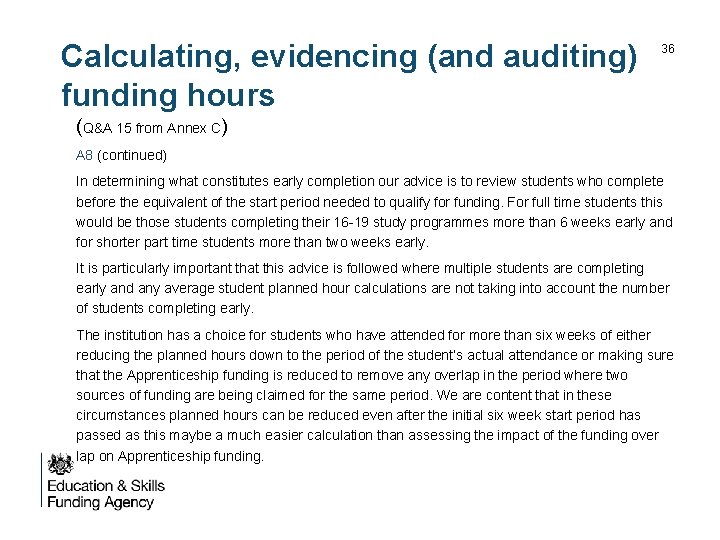
Task: Select the 'Q&A 15 from Annex C' subtitle
Action: coord(153,128)
